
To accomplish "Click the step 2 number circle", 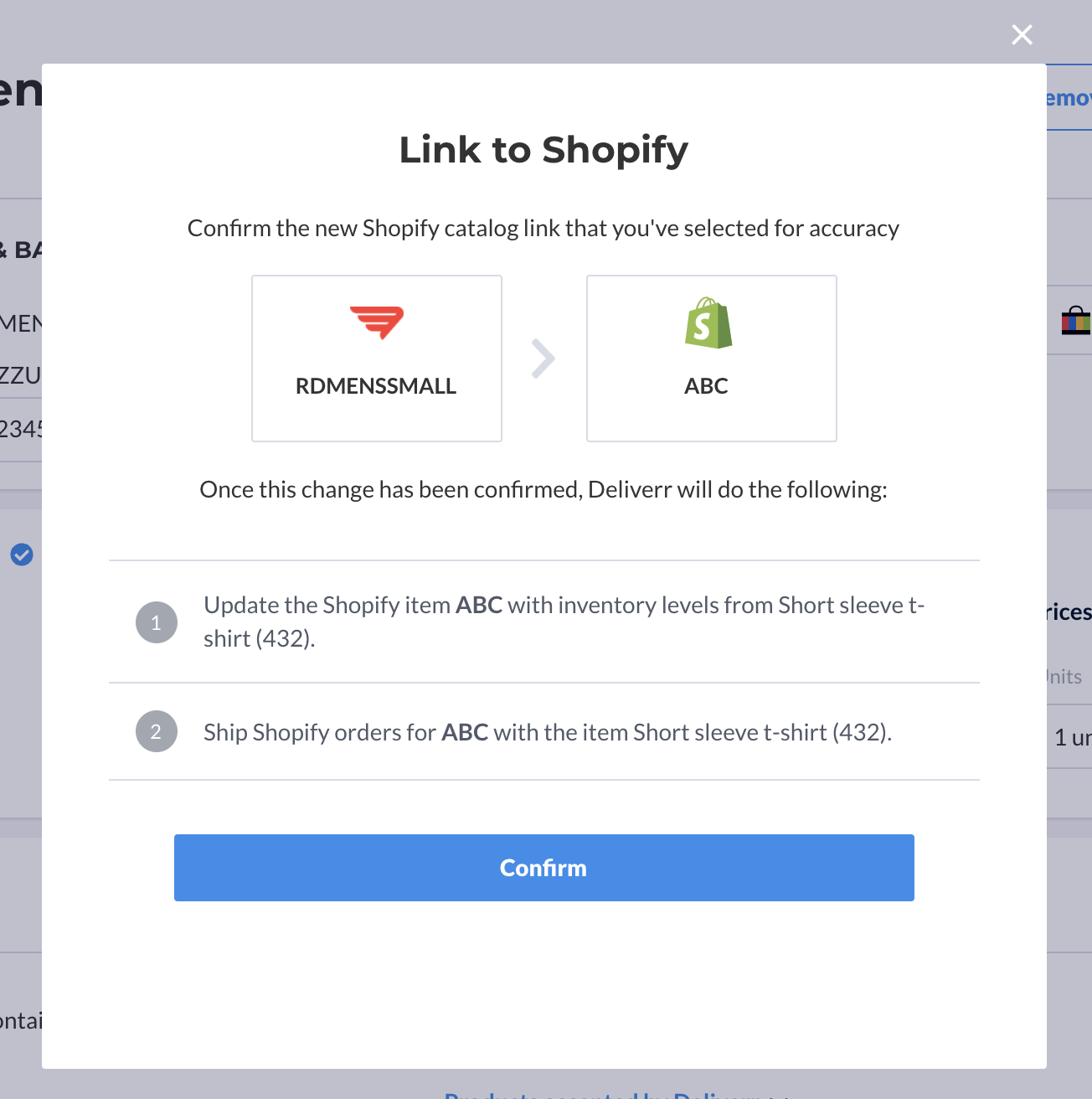I will [157, 731].
